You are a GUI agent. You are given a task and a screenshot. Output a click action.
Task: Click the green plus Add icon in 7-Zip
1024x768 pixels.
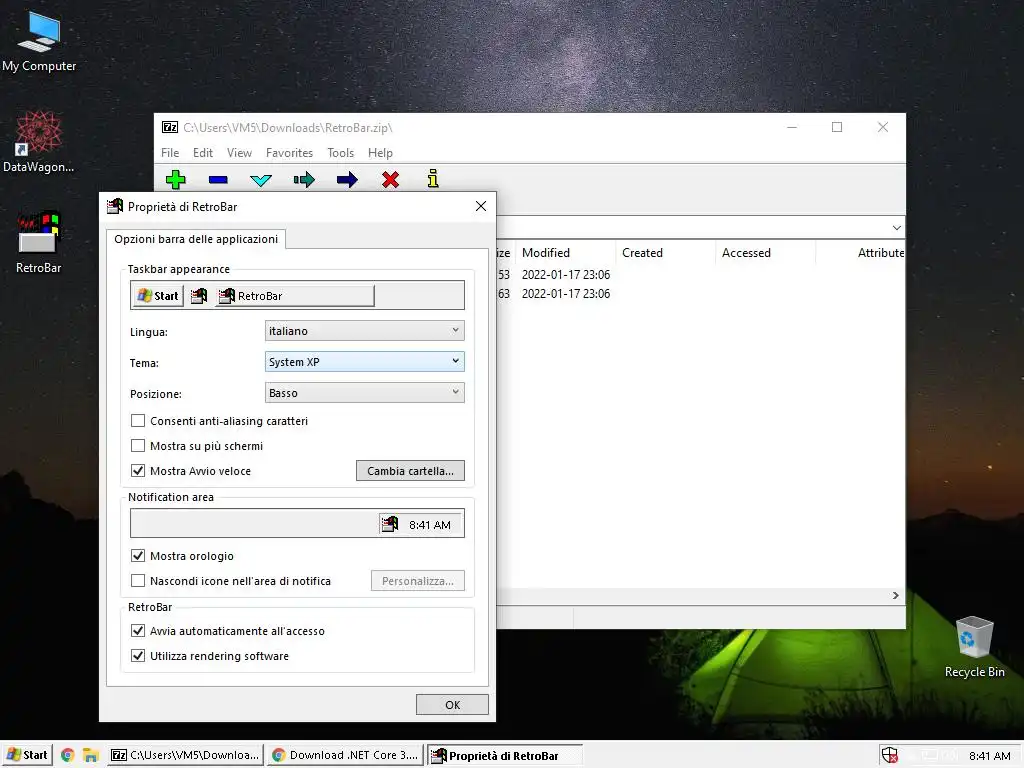176,179
